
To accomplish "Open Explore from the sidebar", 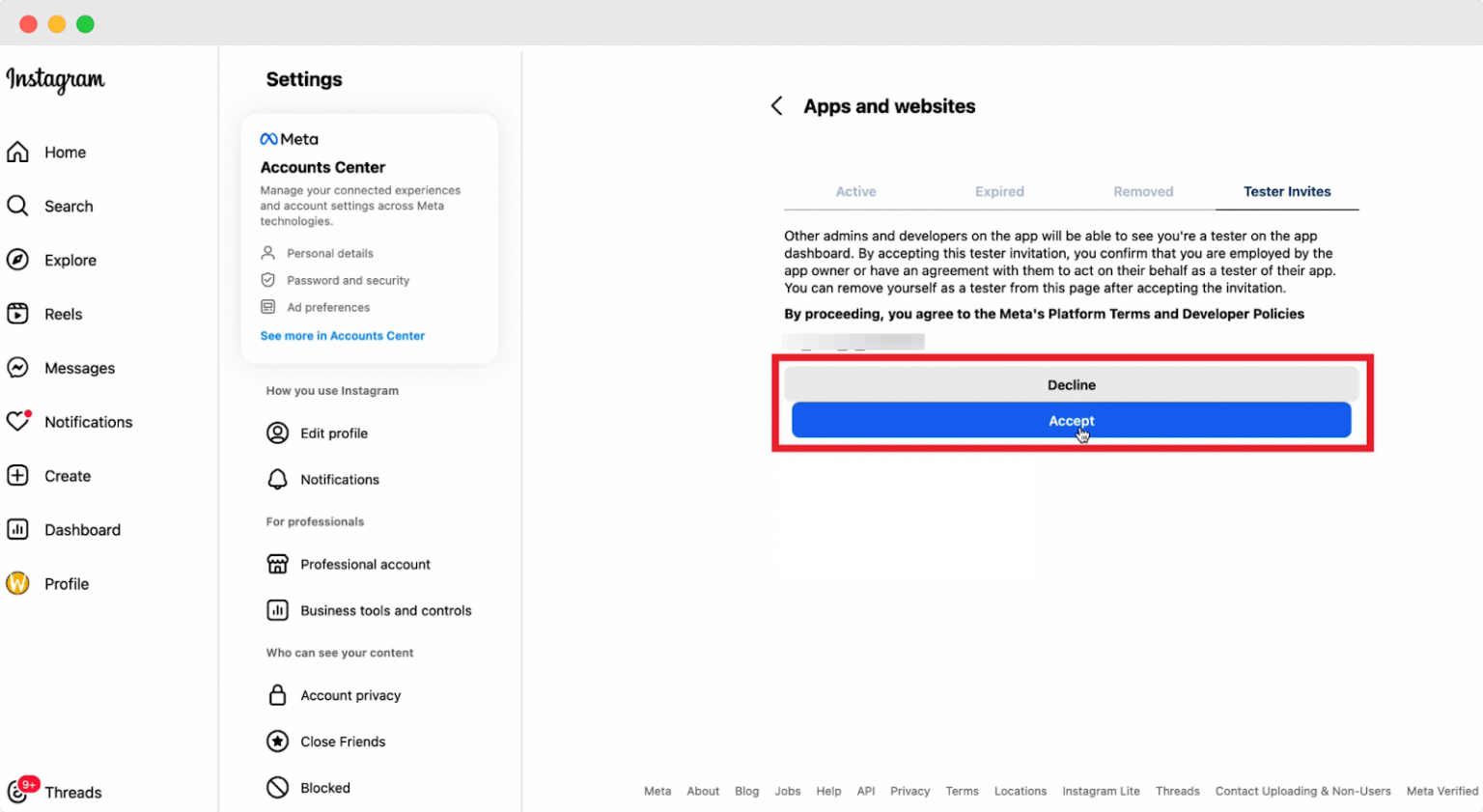I will [x=18, y=260].
